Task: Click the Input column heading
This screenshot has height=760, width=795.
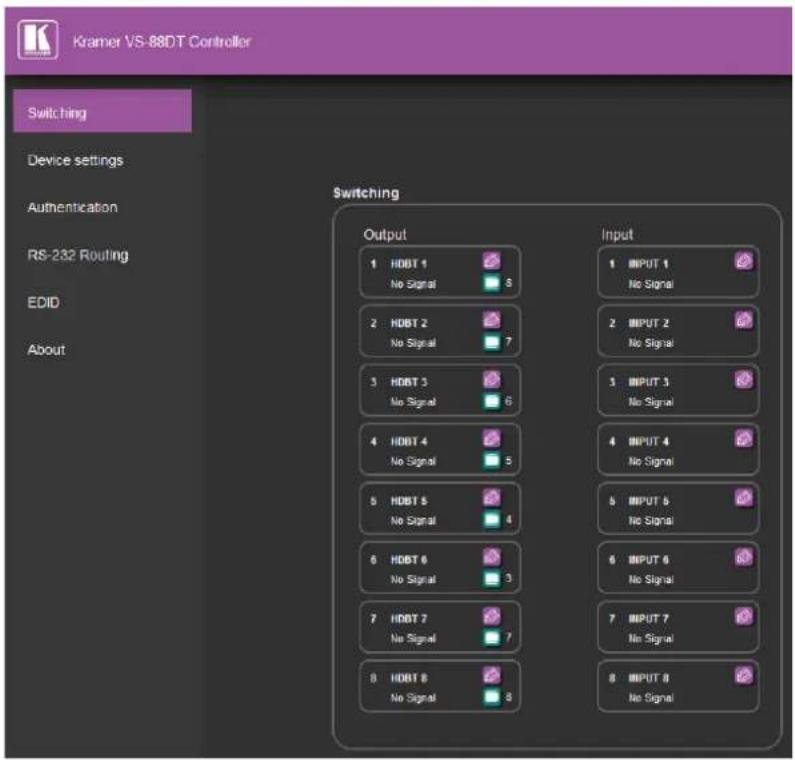Action: (617, 235)
